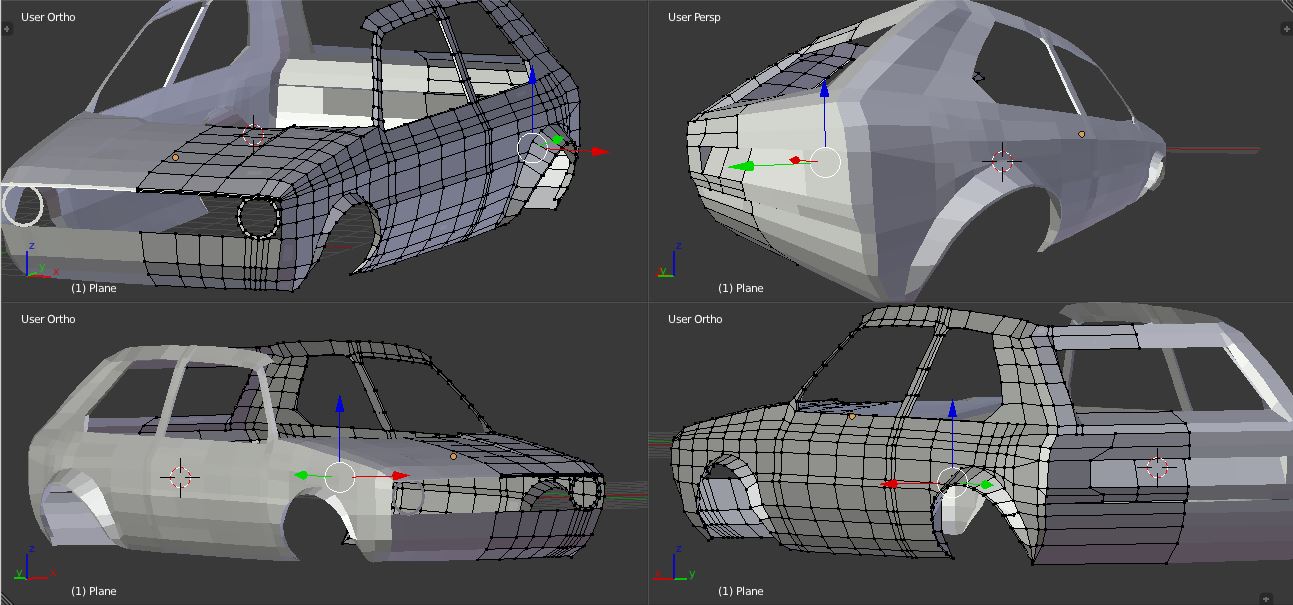Screen dimensions: 1293x605
Task: Grab the area split corner widget at top right
Action: pyautogui.click(x=1286, y=6)
